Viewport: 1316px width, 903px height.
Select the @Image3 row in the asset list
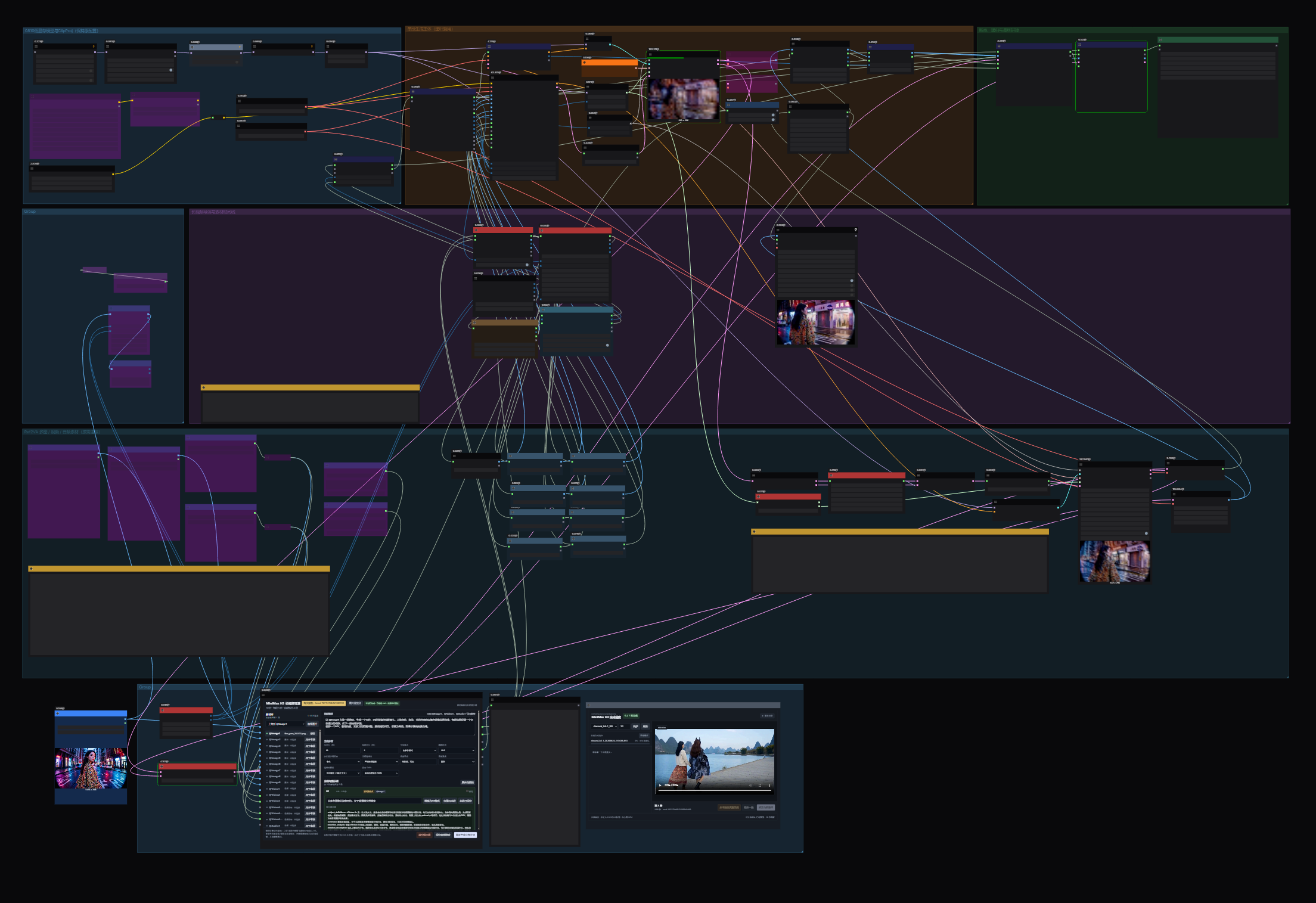click(291, 746)
